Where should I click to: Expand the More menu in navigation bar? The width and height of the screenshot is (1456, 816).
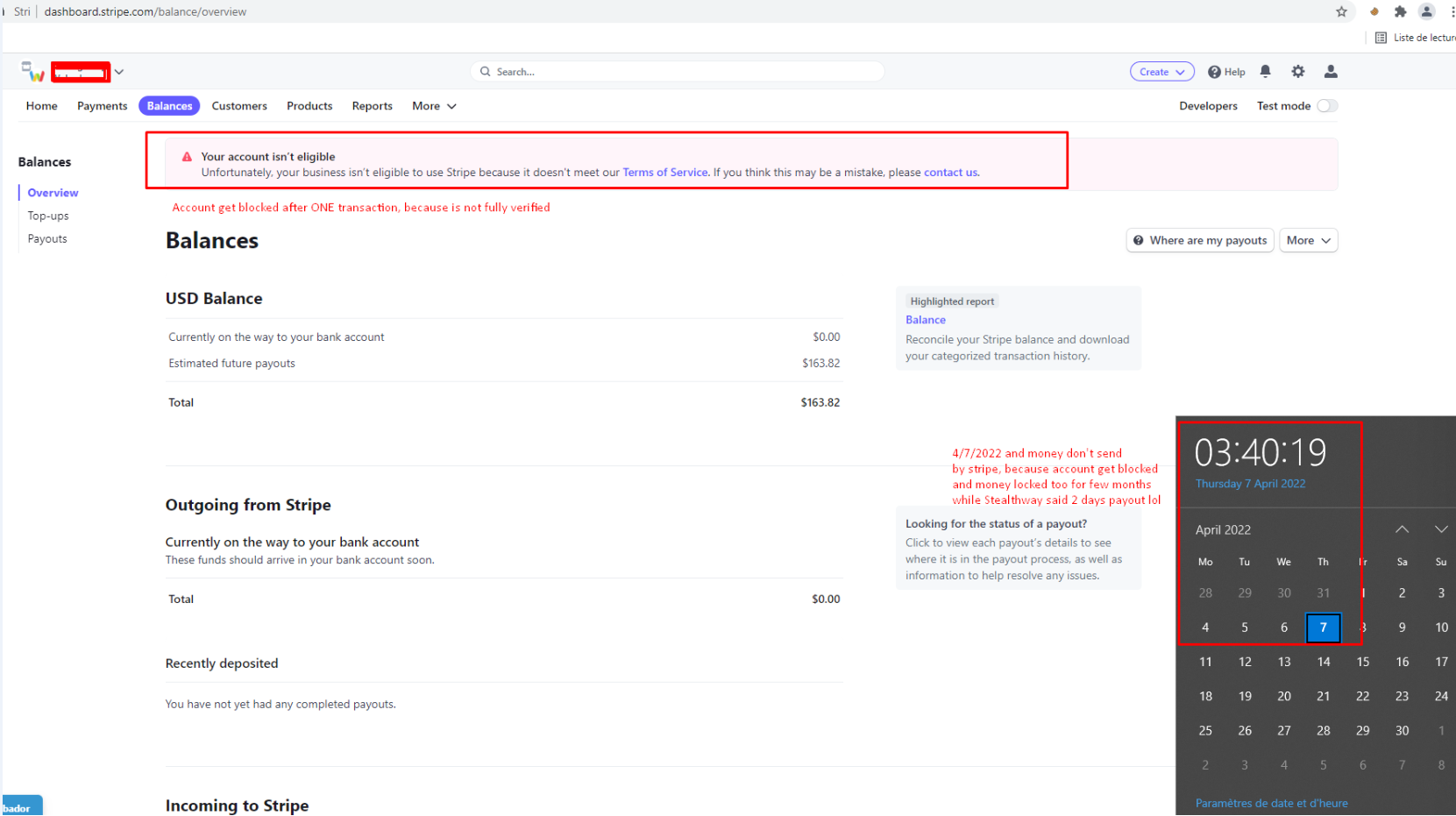[x=434, y=106]
